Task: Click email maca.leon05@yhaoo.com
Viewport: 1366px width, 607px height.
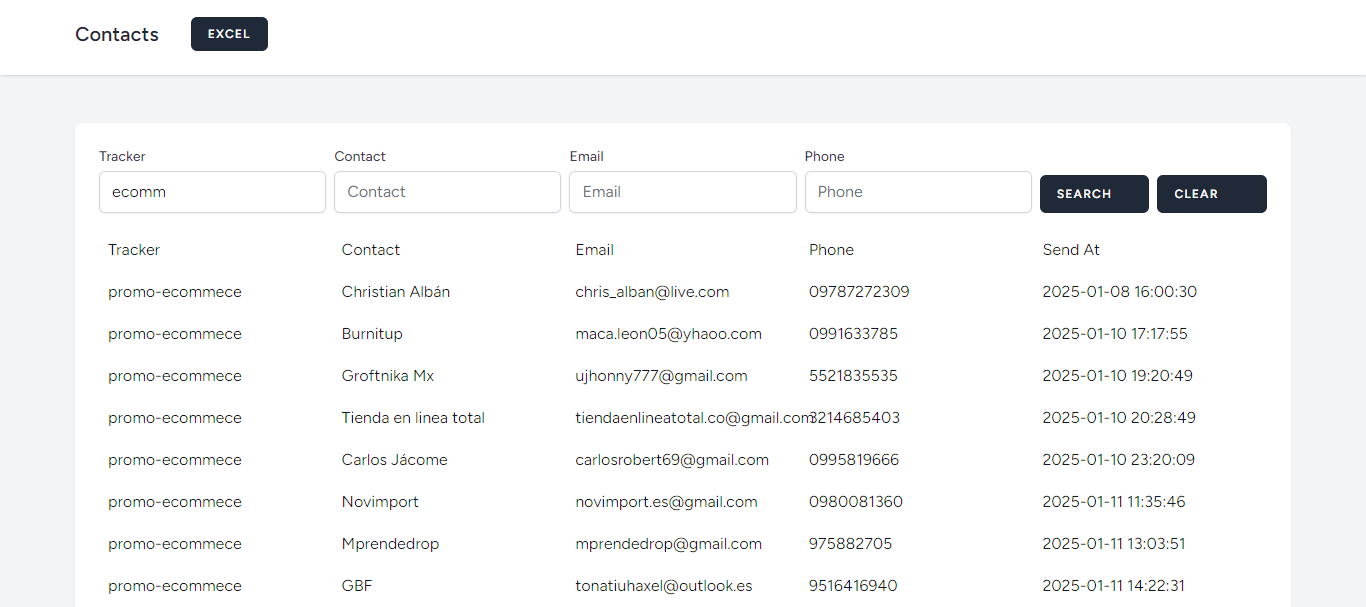Action: point(669,334)
